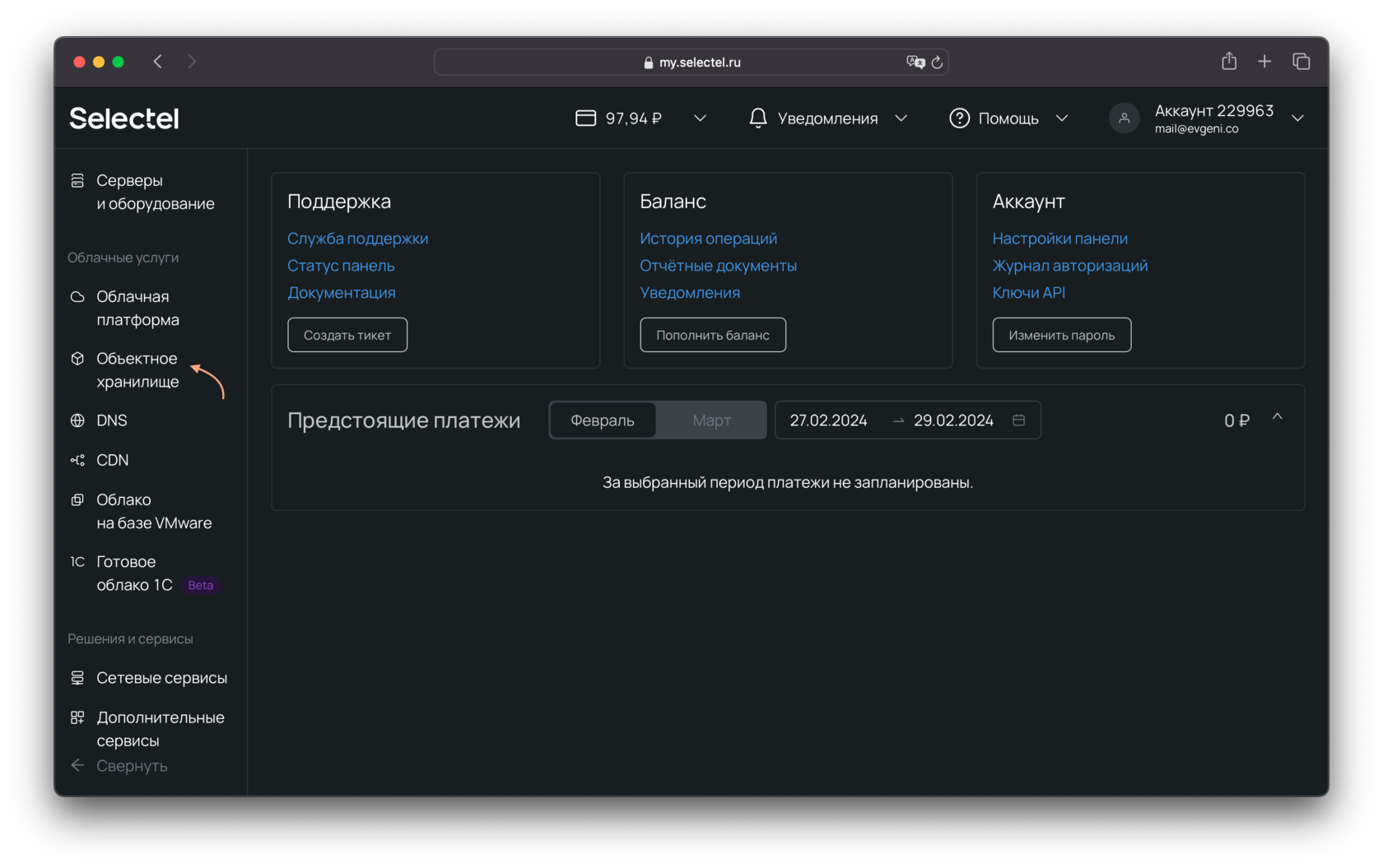
Task: Open Объектное хранилище menu item
Action: (137, 370)
